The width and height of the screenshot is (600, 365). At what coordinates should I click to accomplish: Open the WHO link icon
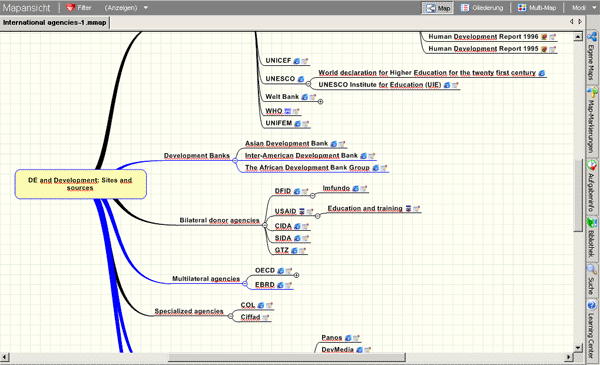click(x=288, y=111)
